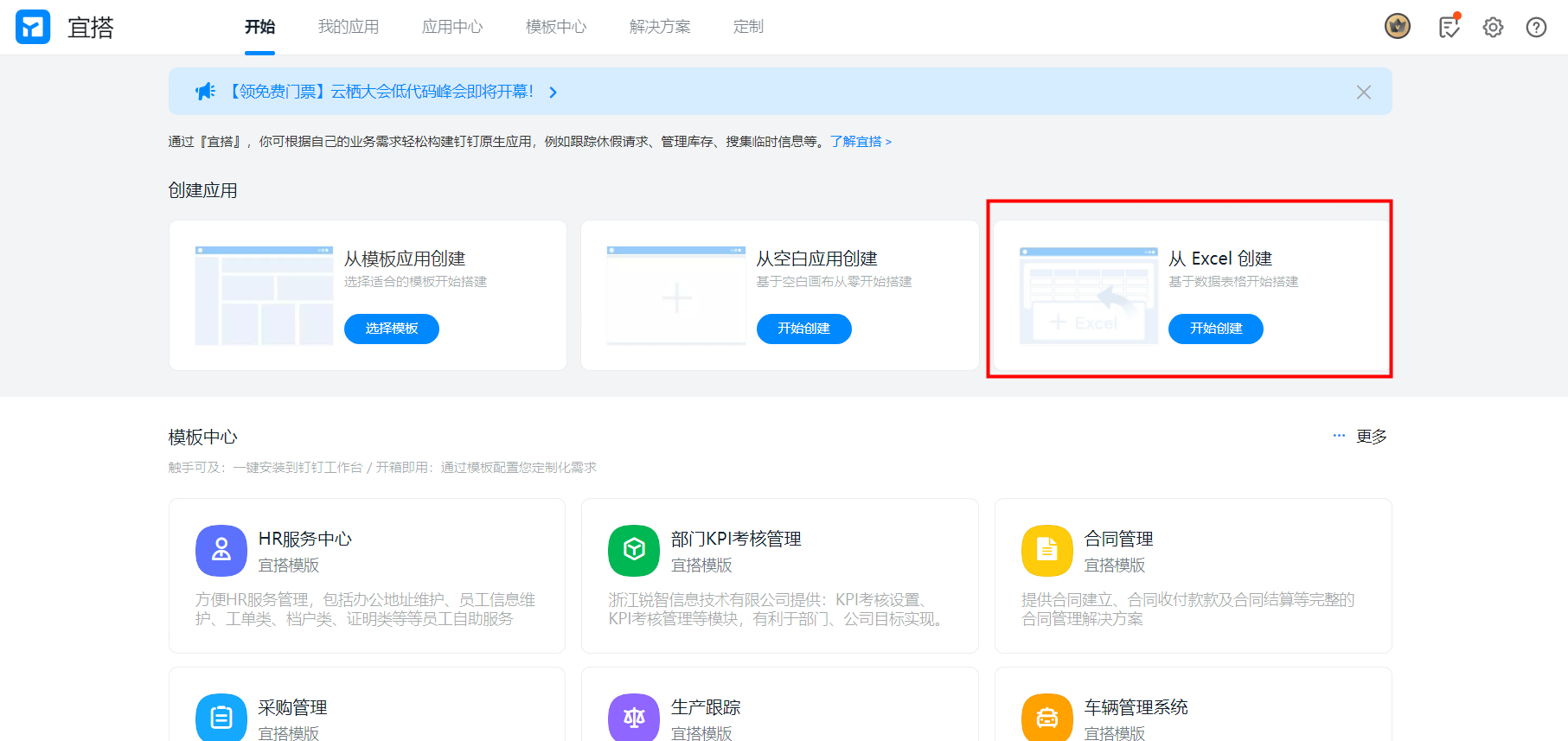Click the 从 Excel 创建 title

[1220, 259]
